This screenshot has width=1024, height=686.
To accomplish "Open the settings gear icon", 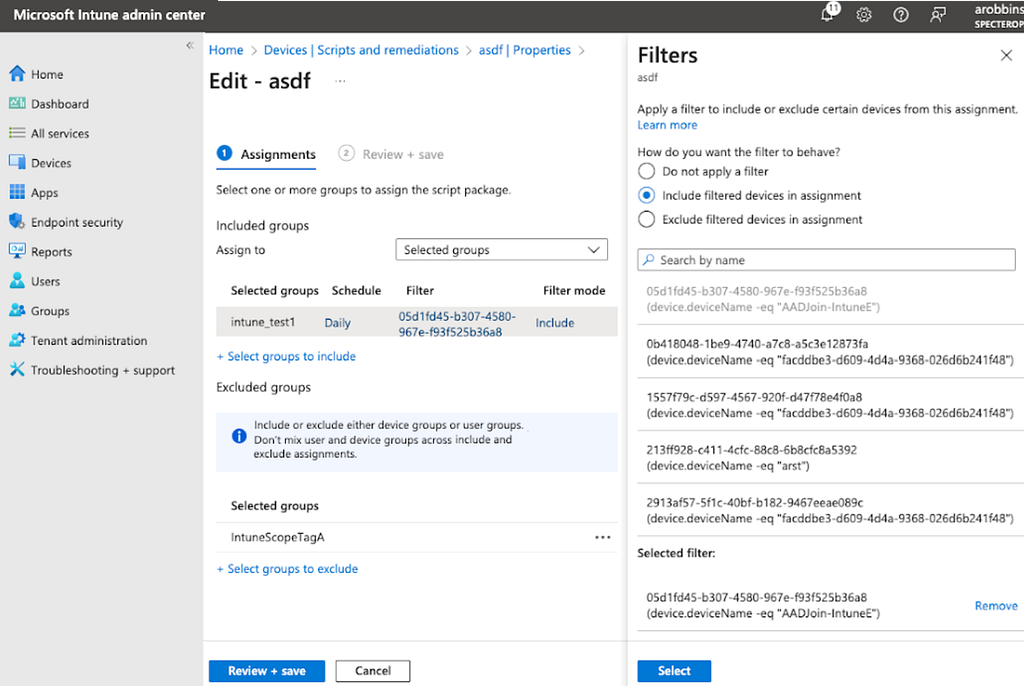I will tap(864, 15).
